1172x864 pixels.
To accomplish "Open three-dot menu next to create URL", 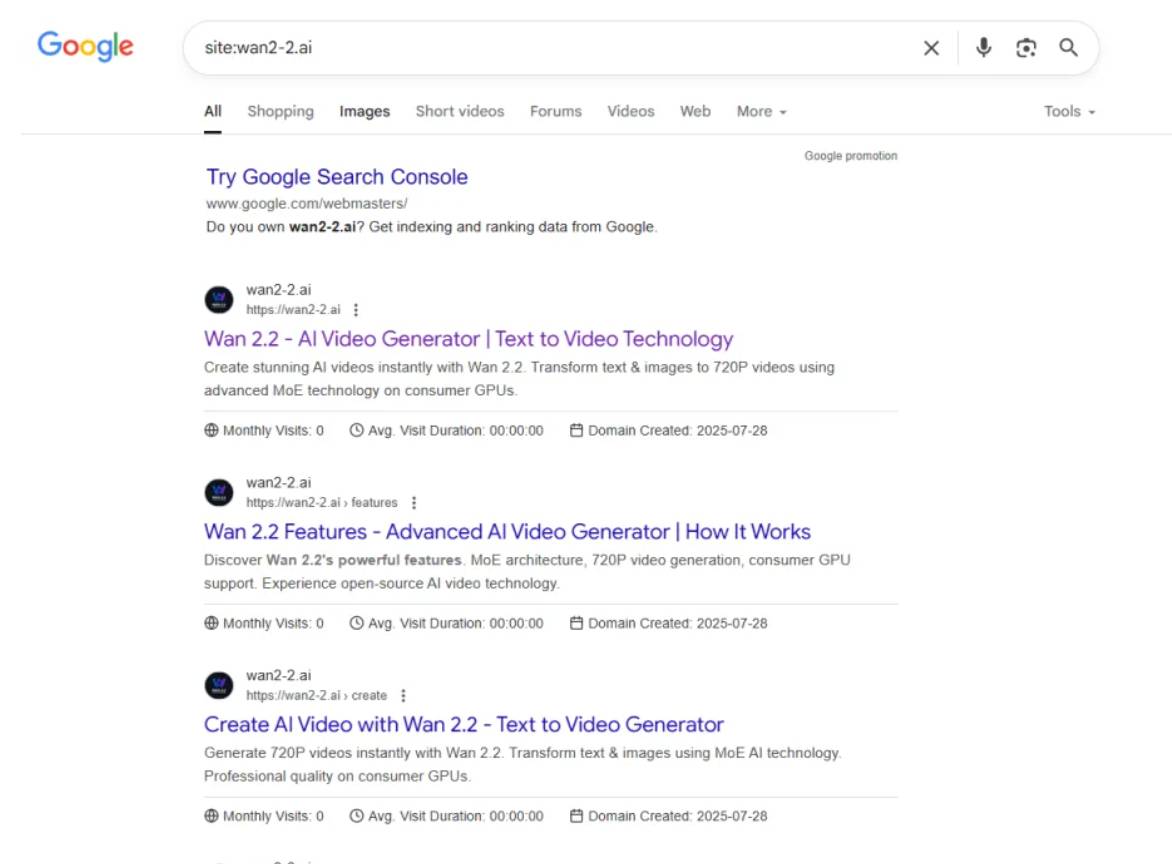I will pyautogui.click(x=403, y=695).
